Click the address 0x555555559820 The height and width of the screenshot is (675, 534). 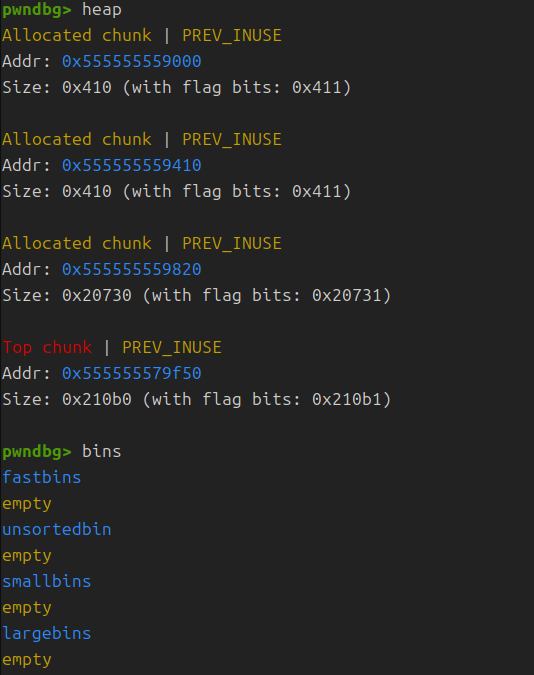point(131,269)
